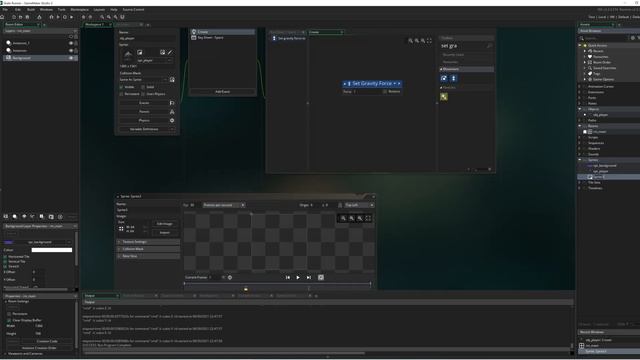
Task: Hide the Instances_1 layer
Action: click(x=71, y=43)
